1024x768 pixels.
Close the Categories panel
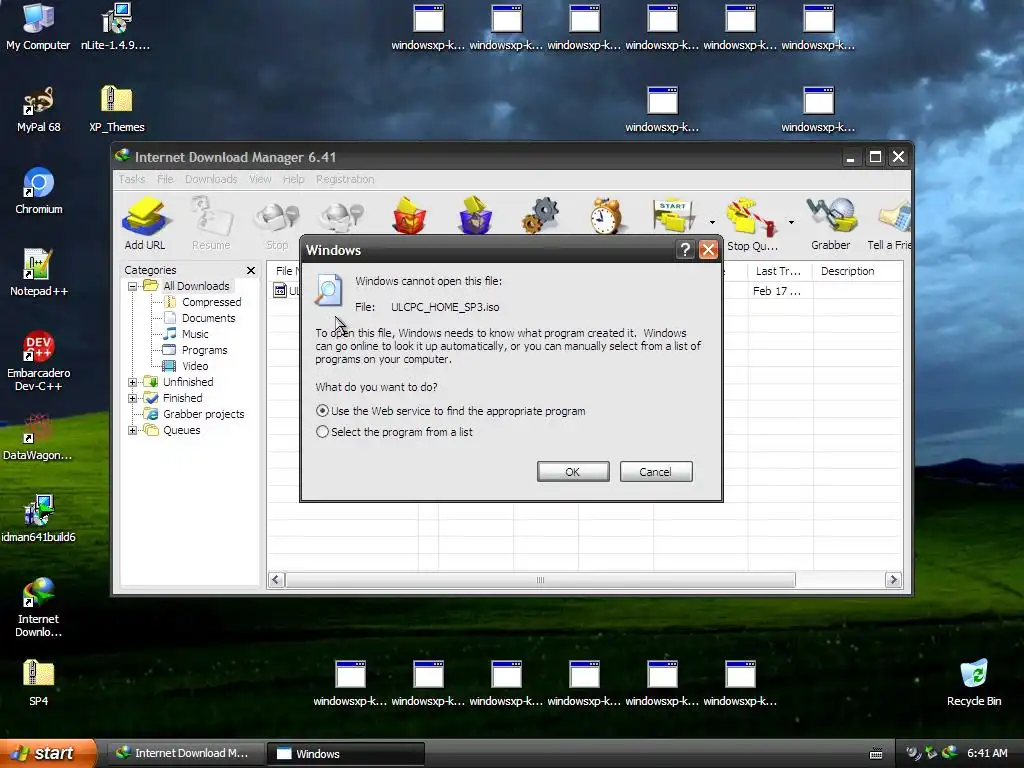(251, 270)
